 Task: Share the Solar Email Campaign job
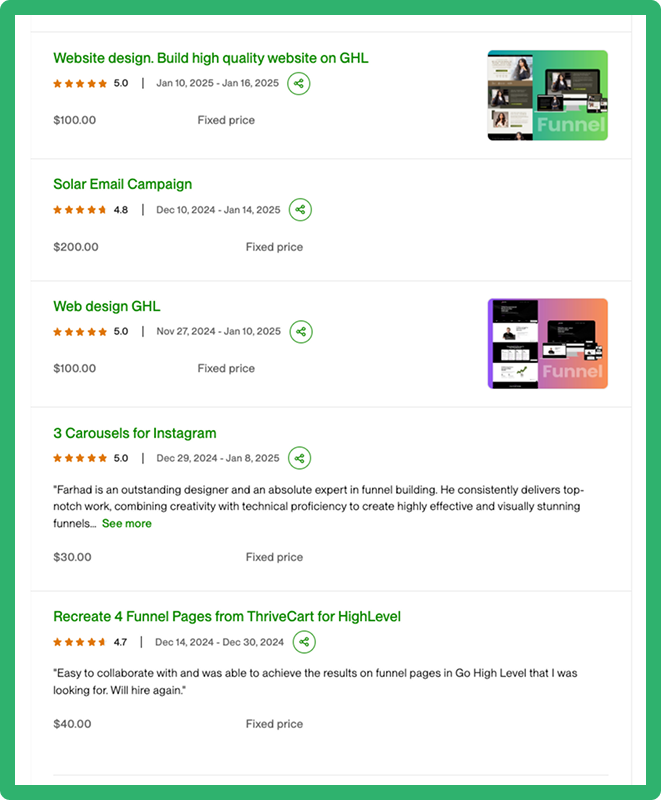pyautogui.click(x=300, y=210)
